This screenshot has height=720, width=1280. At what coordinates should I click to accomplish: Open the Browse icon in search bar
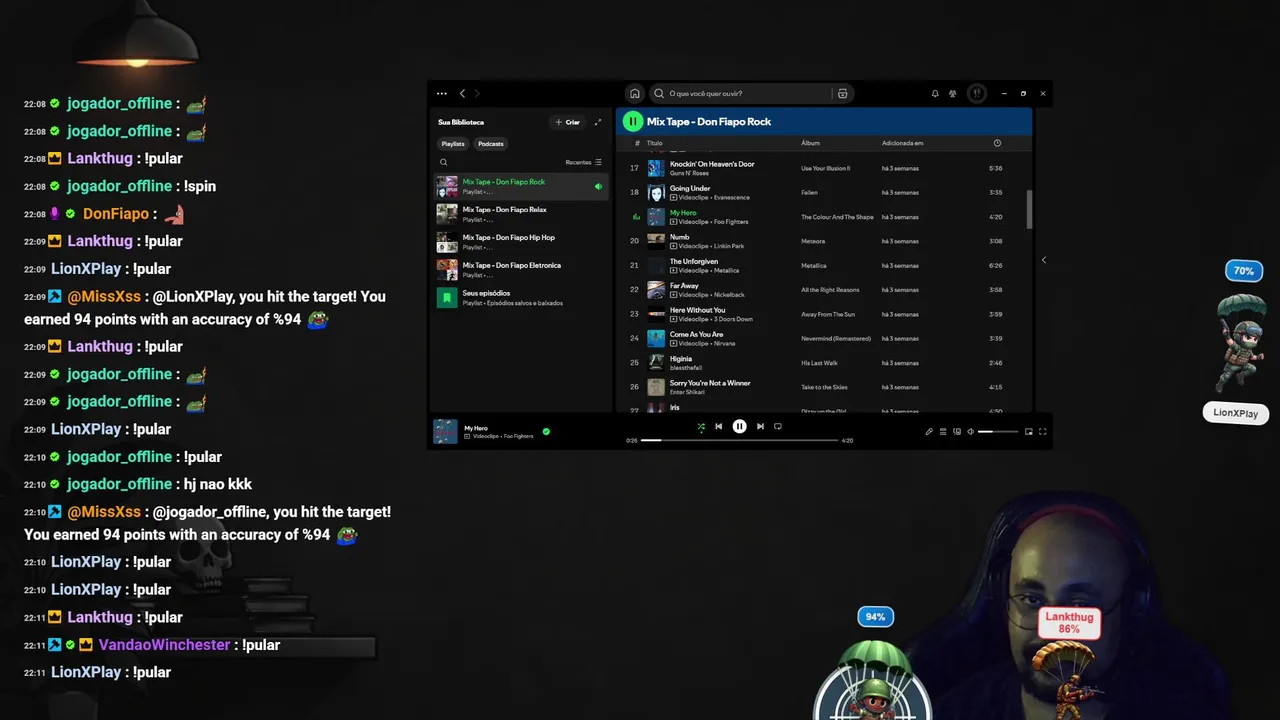pos(843,93)
